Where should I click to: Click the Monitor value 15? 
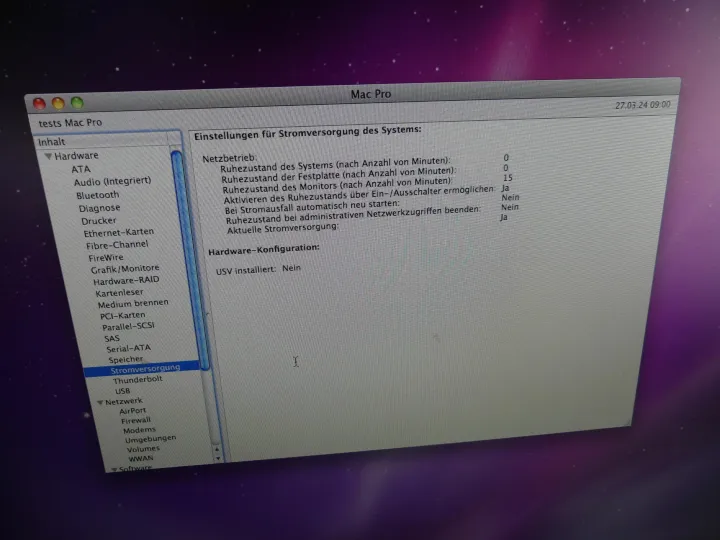(x=507, y=178)
